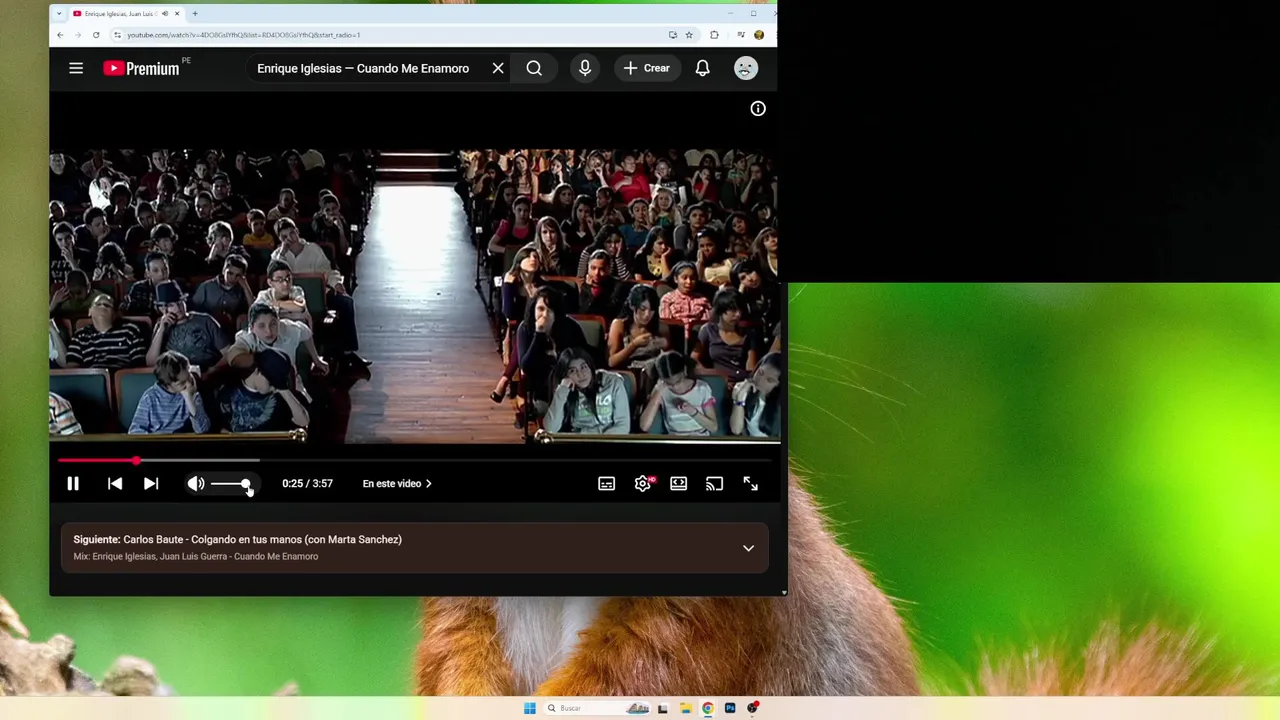1280x720 pixels.
Task: Open a new browser tab
Action: pyautogui.click(x=195, y=14)
